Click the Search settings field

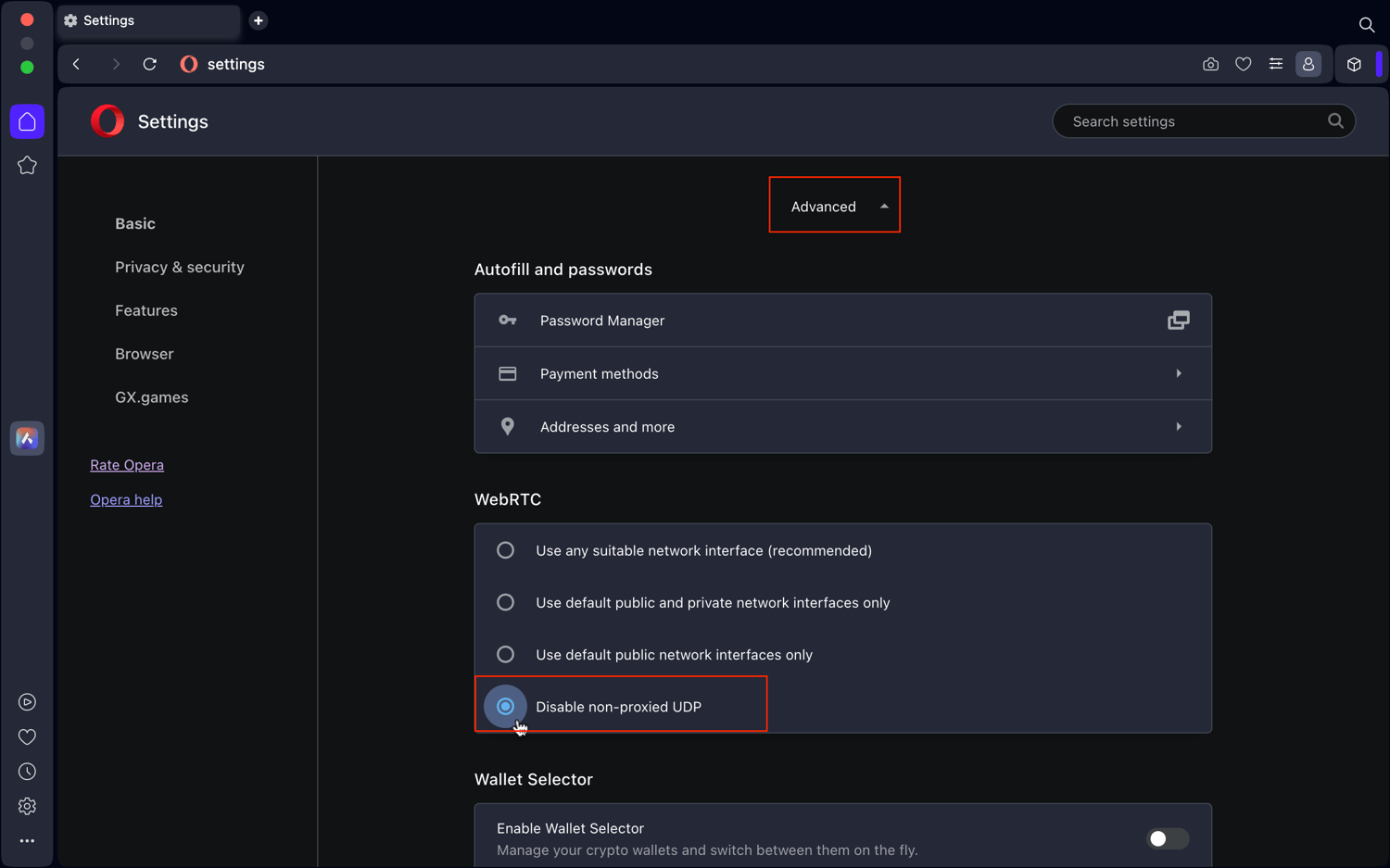click(1204, 121)
